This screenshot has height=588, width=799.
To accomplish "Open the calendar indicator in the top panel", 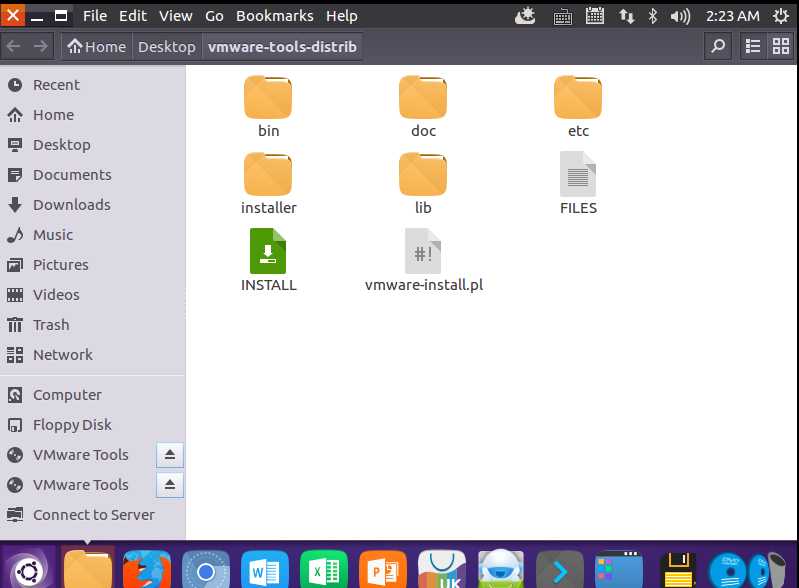I will 595,16.
